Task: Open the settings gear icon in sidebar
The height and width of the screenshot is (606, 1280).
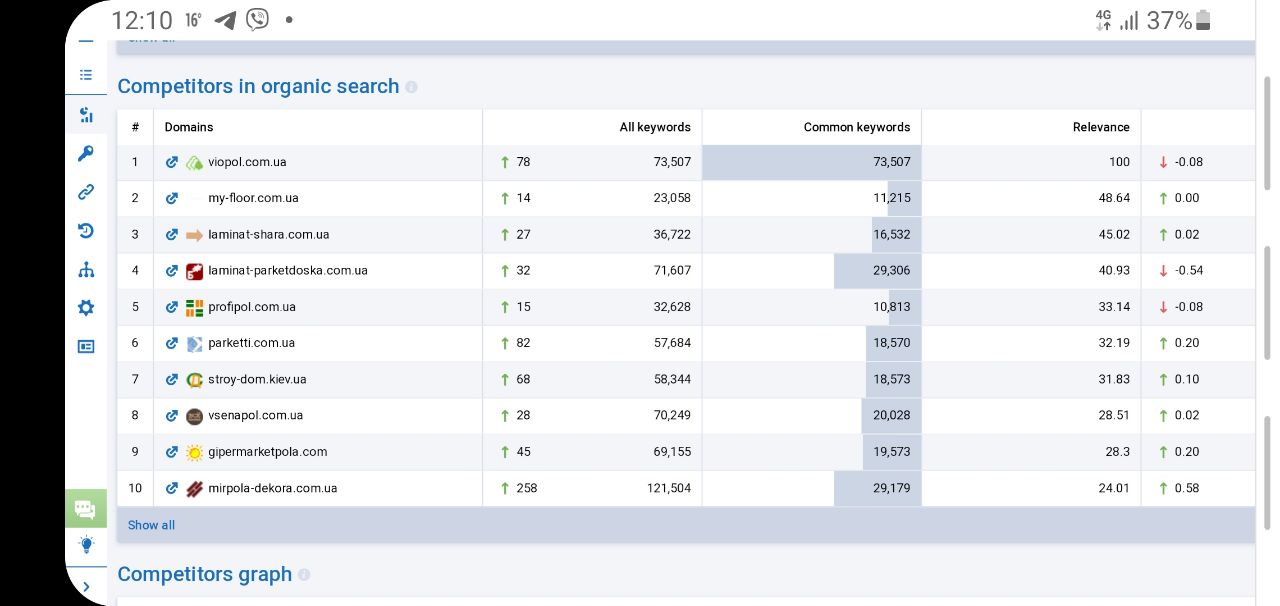Action: pyautogui.click(x=86, y=308)
